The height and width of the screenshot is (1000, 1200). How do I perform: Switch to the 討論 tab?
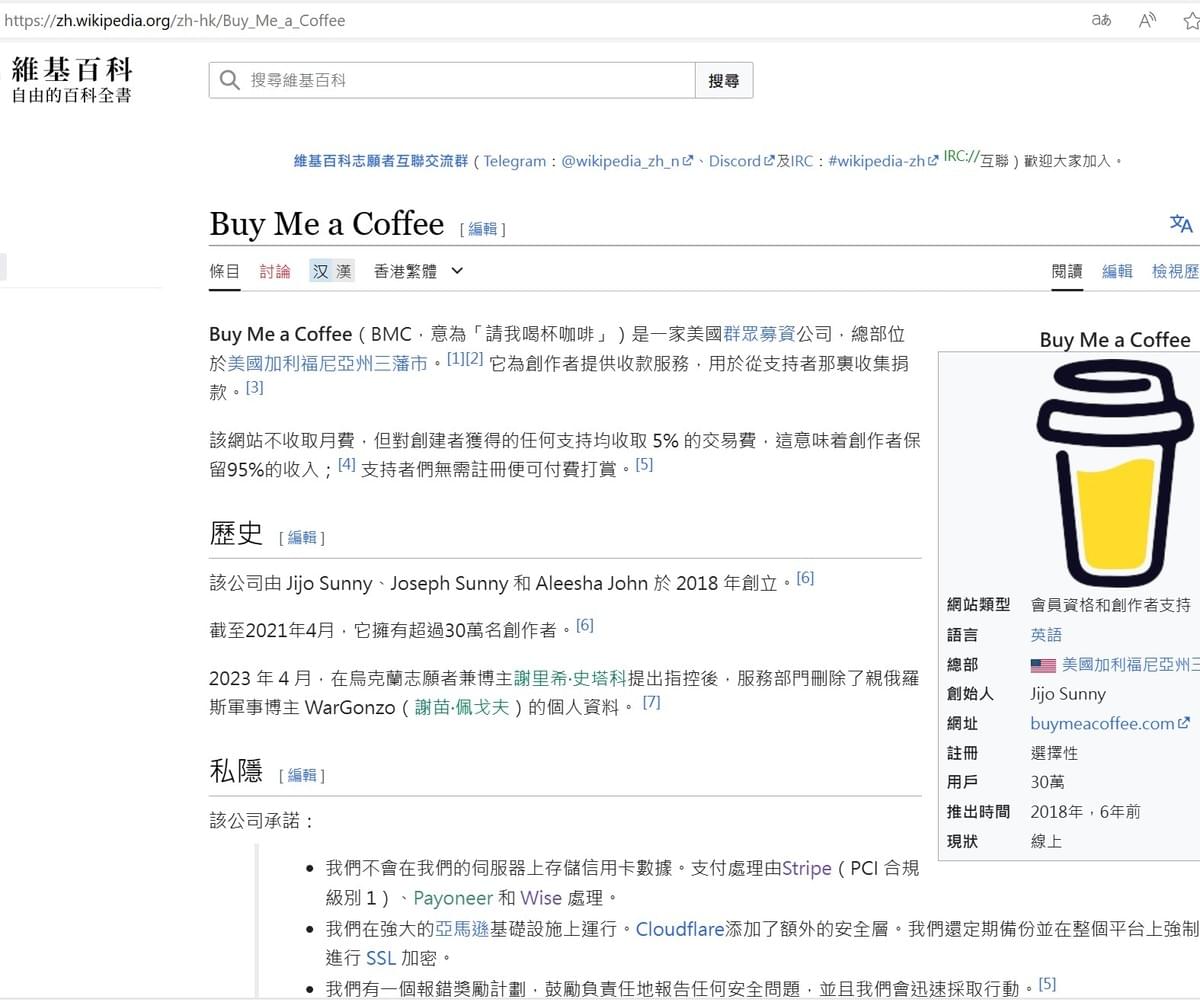tap(275, 271)
